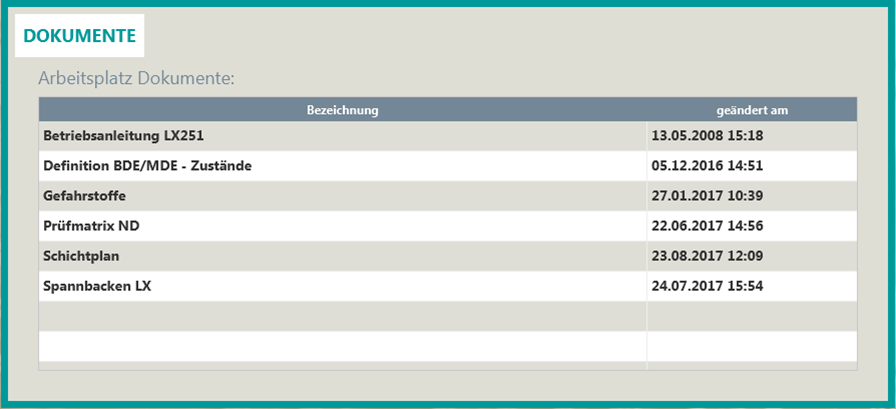Click date 13.05.2008 15:18 cell

coord(707,136)
